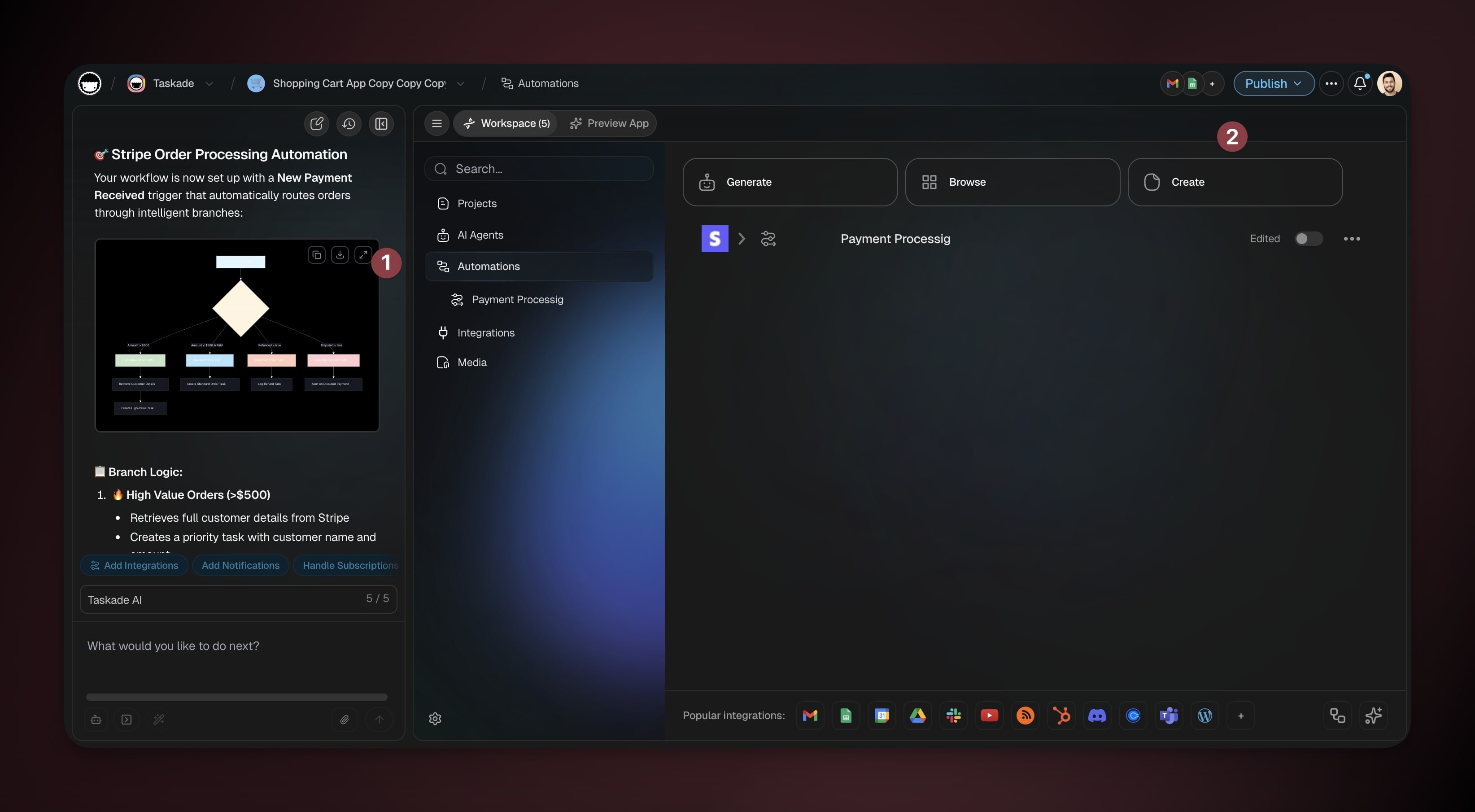The image size is (1475, 812).
Task: Expand the Taskade workspace chevron
Action: pos(209,83)
